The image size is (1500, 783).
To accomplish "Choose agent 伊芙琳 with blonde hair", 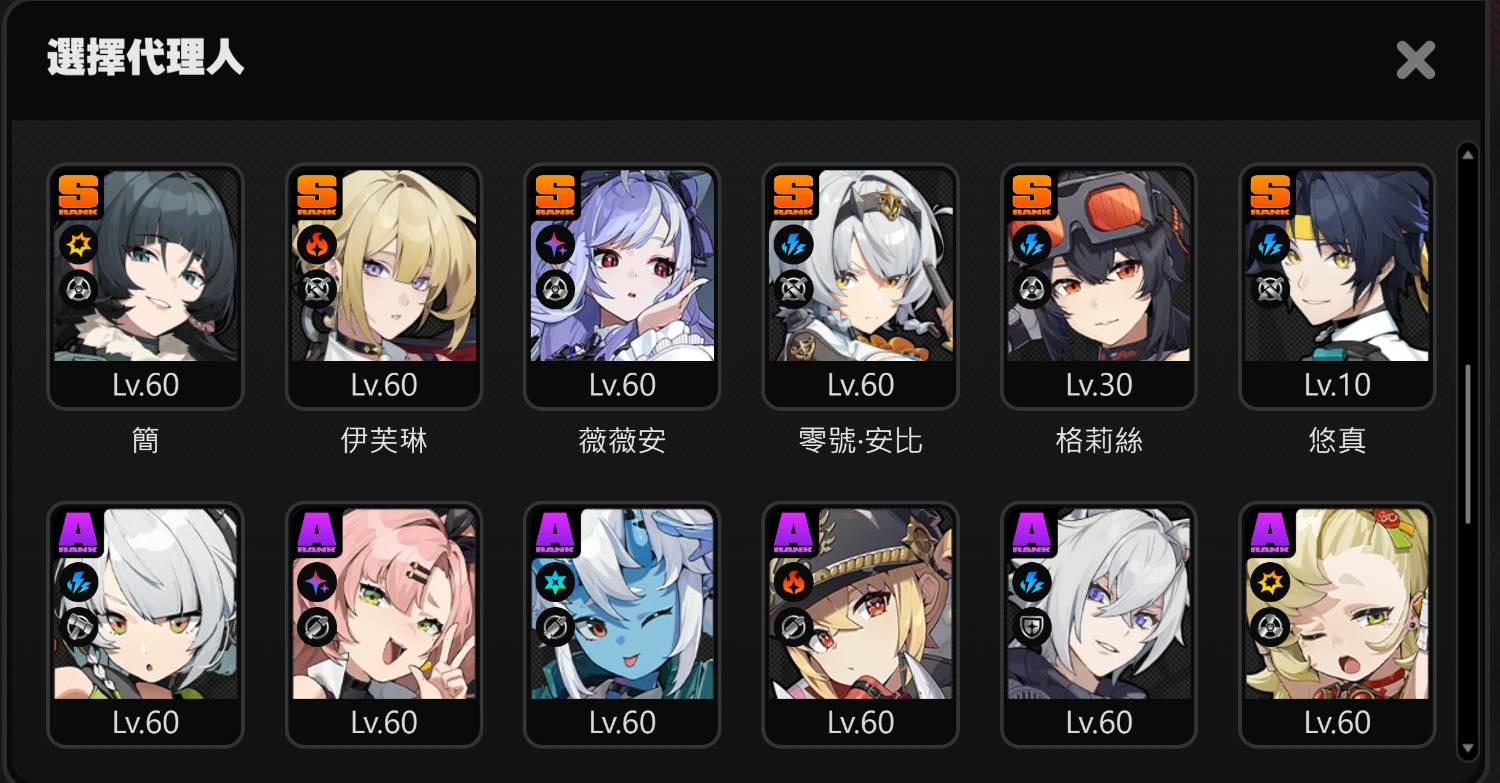I will tap(384, 287).
